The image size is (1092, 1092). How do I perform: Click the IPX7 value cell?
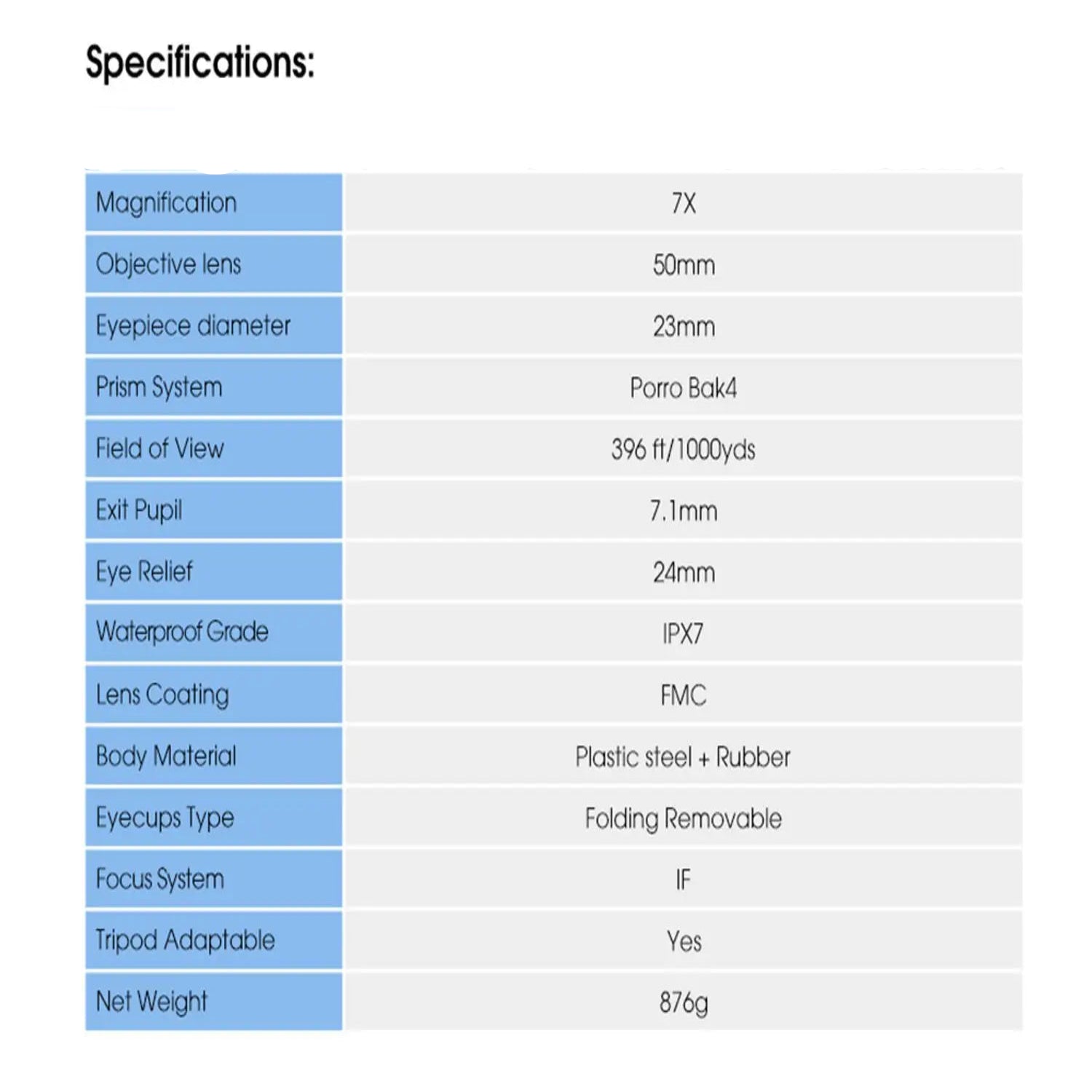(x=684, y=634)
